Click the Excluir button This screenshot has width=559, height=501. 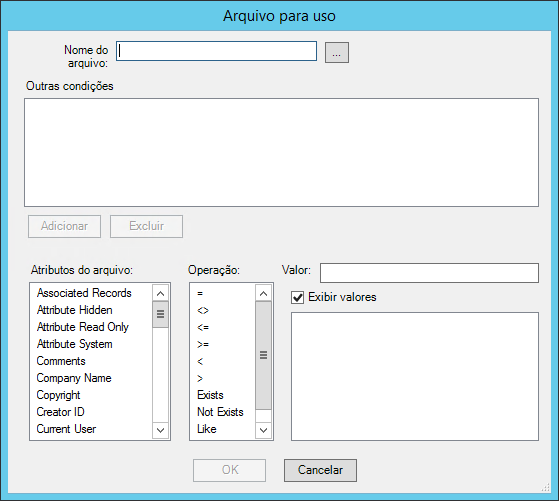(x=147, y=226)
